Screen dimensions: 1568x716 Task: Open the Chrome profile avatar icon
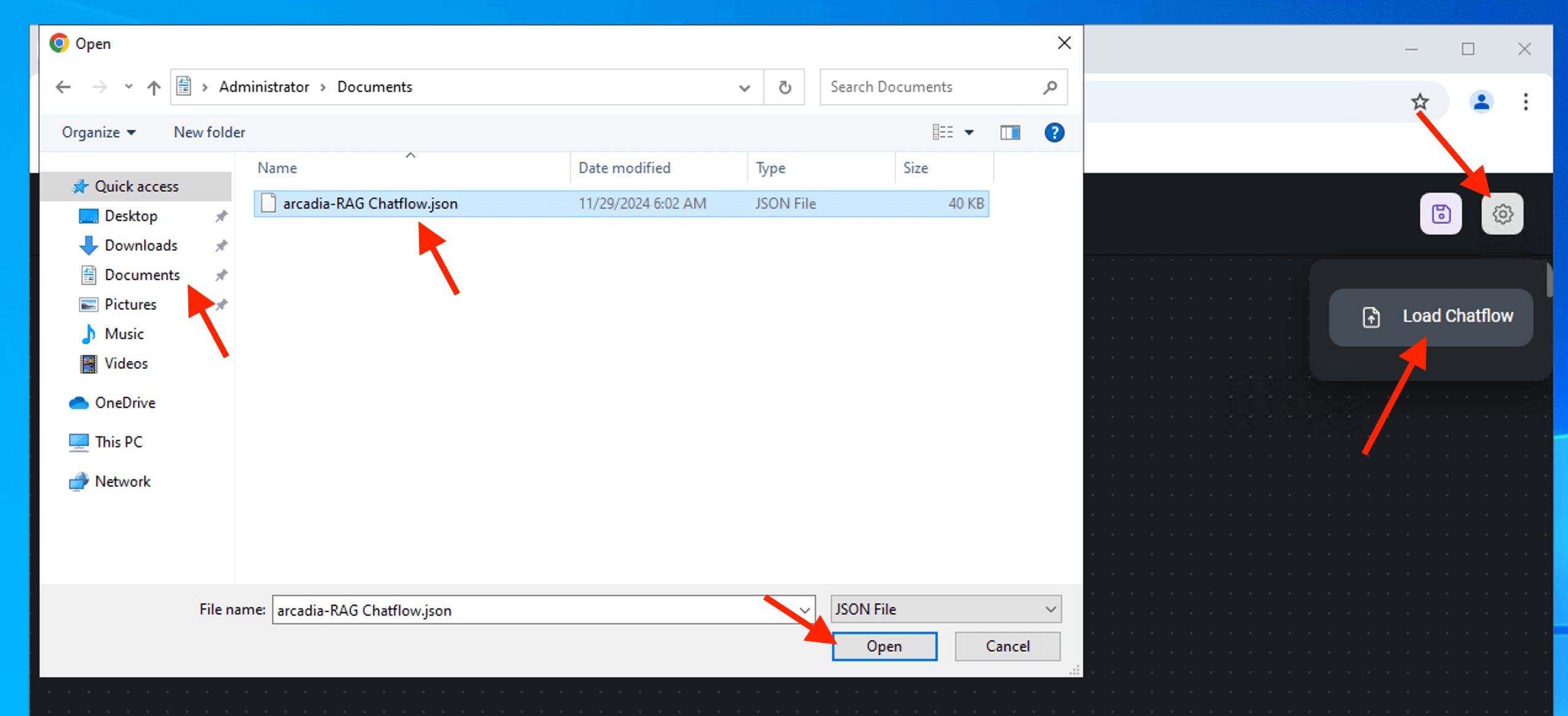[x=1481, y=101]
